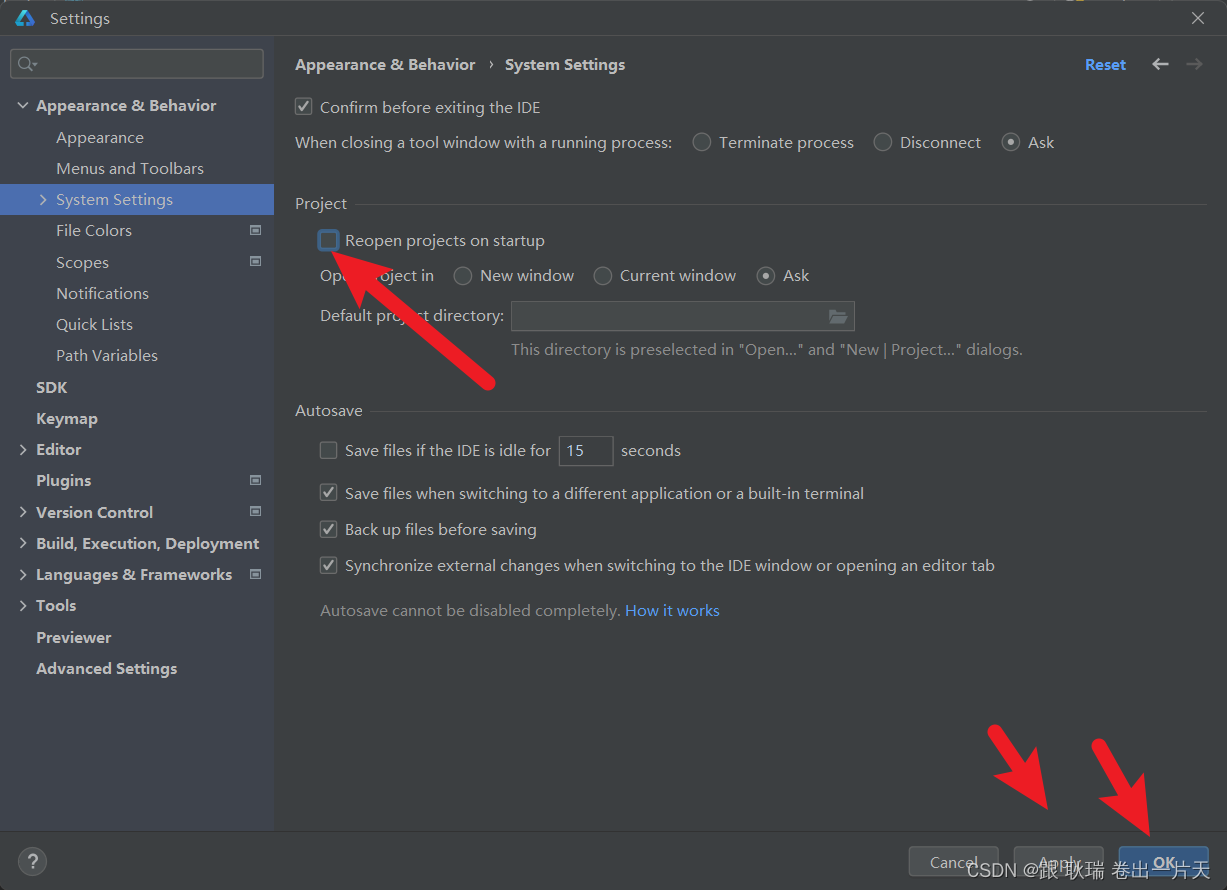Toggle Confirm before exiting the IDE

pos(304,107)
